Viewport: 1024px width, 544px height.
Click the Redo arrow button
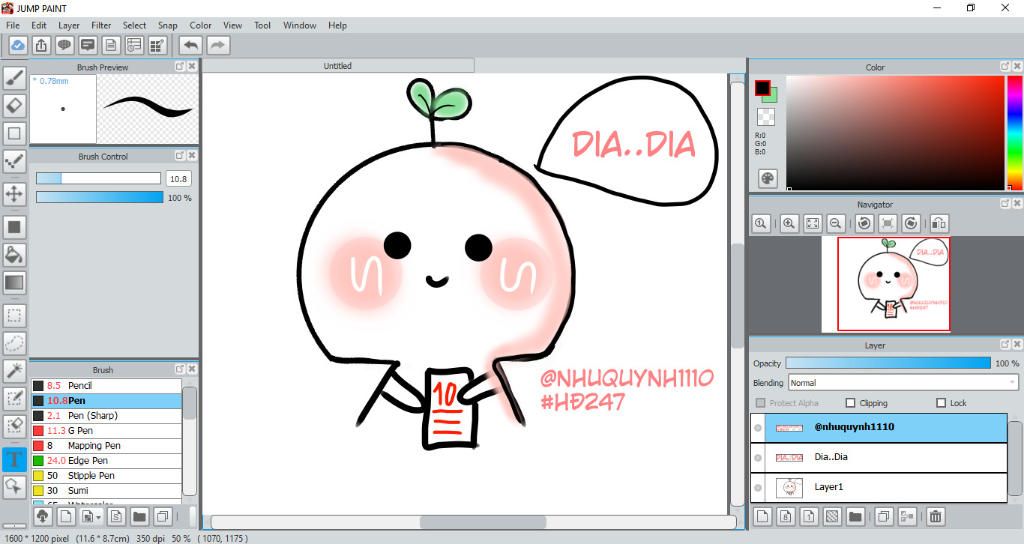click(x=218, y=45)
